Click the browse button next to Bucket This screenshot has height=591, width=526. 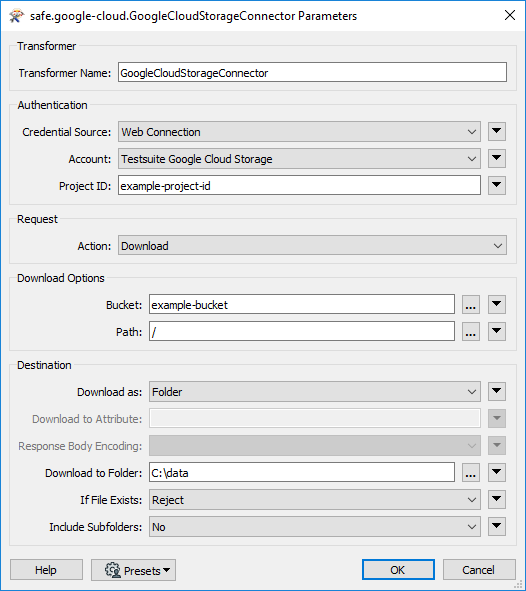coord(471,305)
